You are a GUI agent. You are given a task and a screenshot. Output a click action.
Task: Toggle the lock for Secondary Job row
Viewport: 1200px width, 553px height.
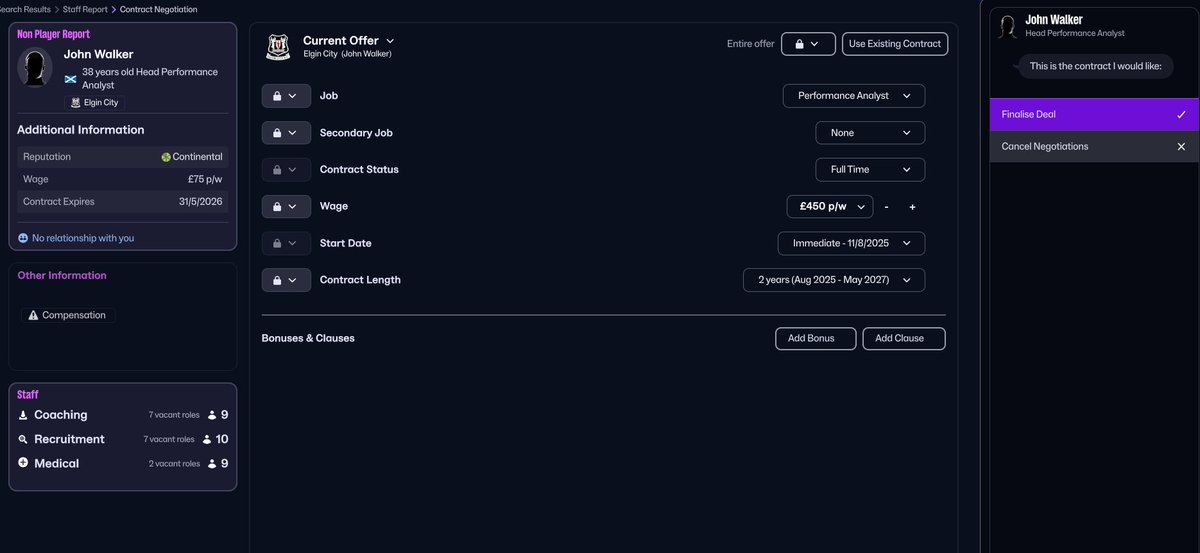(x=286, y=133)
